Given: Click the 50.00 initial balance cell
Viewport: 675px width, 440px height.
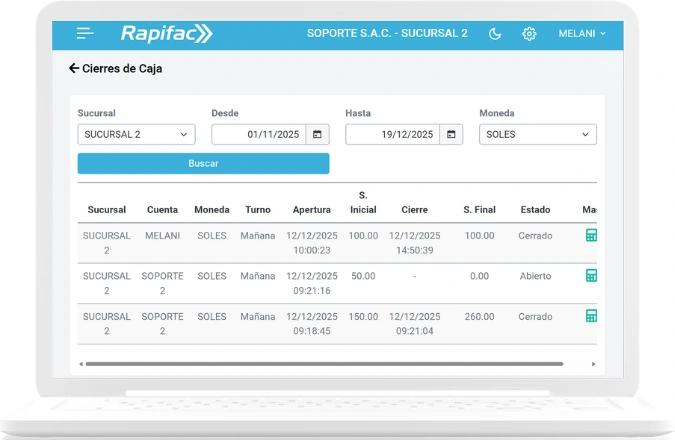Looking at the screenshot, I should 363,276.
